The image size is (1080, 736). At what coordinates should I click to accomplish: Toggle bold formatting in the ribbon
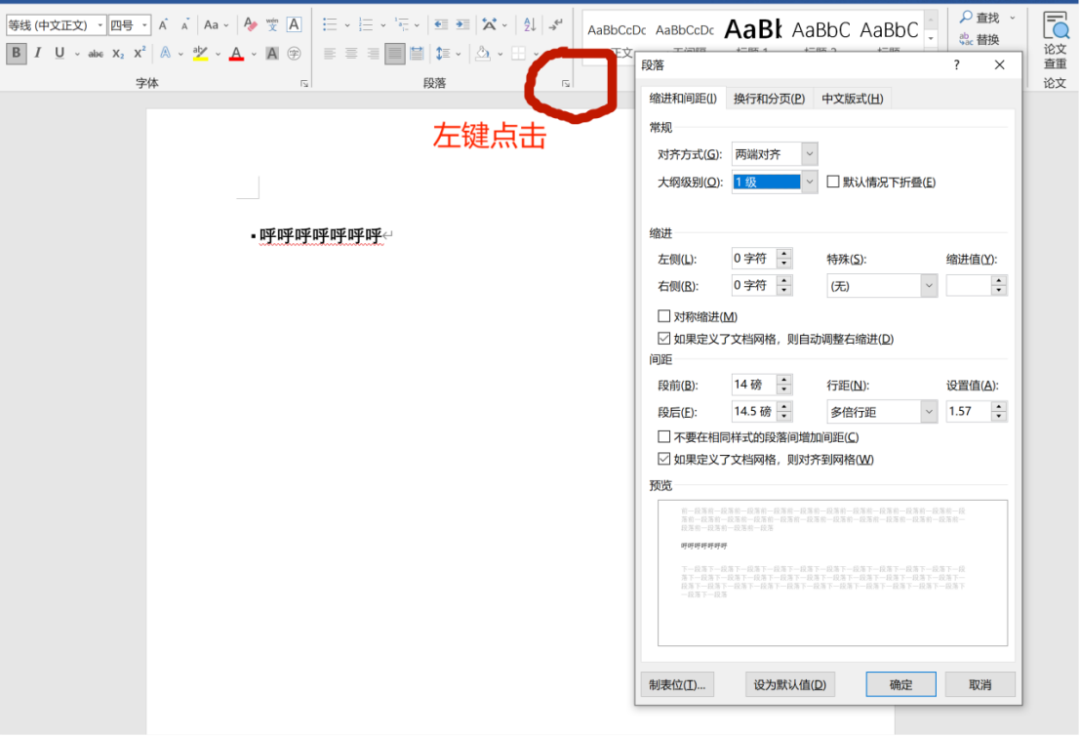point(16,53)
